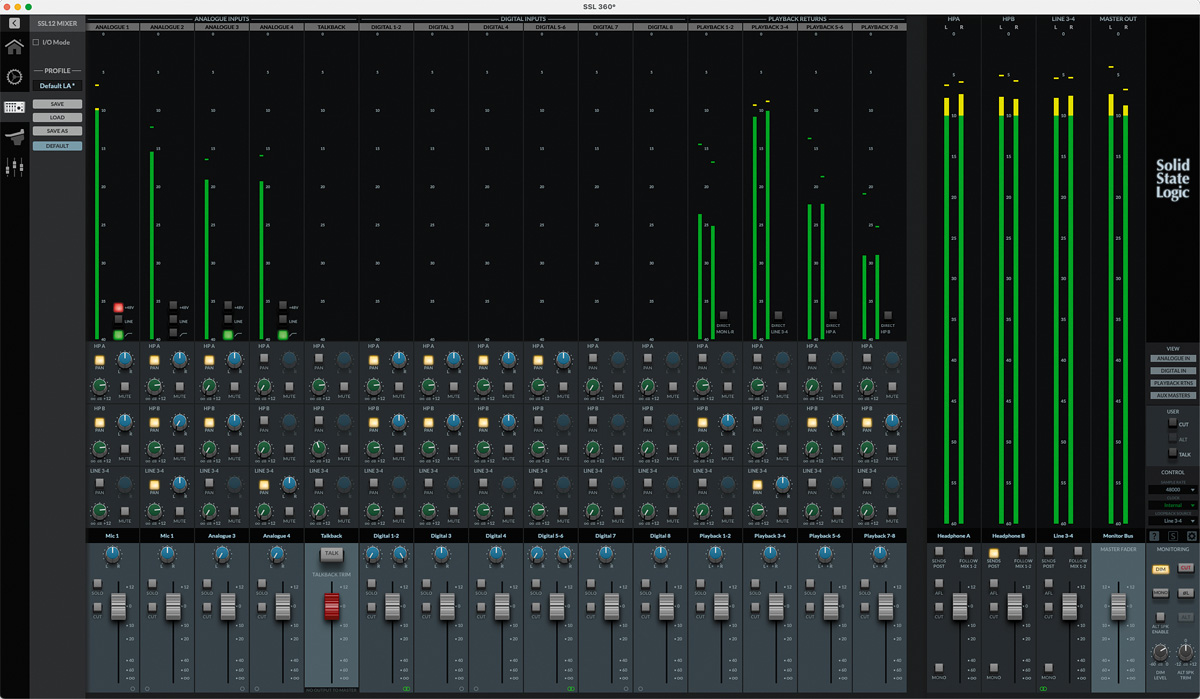Toggle the LINE input button on Analogue 3
This screenshot has width=1200, height=699.
coord(227,320)
